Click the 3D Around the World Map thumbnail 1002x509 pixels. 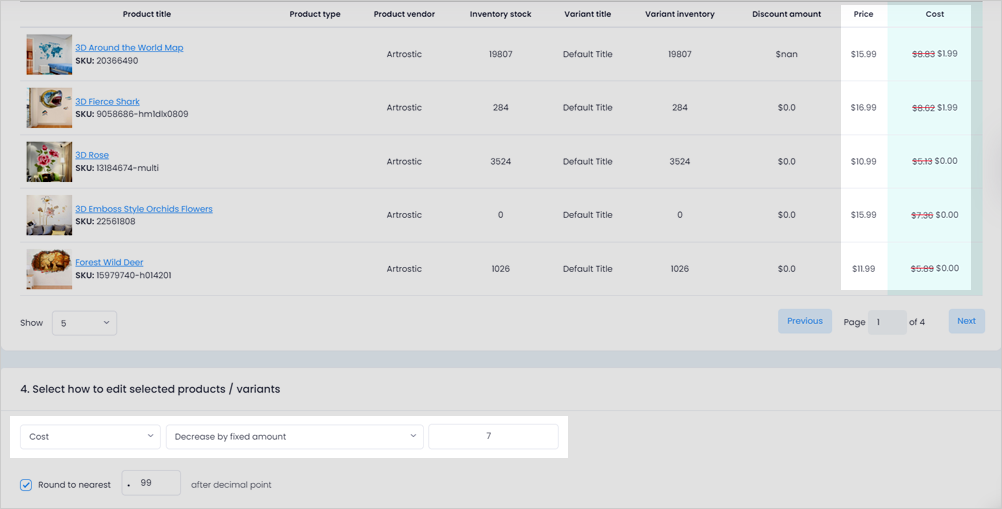[49, 54]
